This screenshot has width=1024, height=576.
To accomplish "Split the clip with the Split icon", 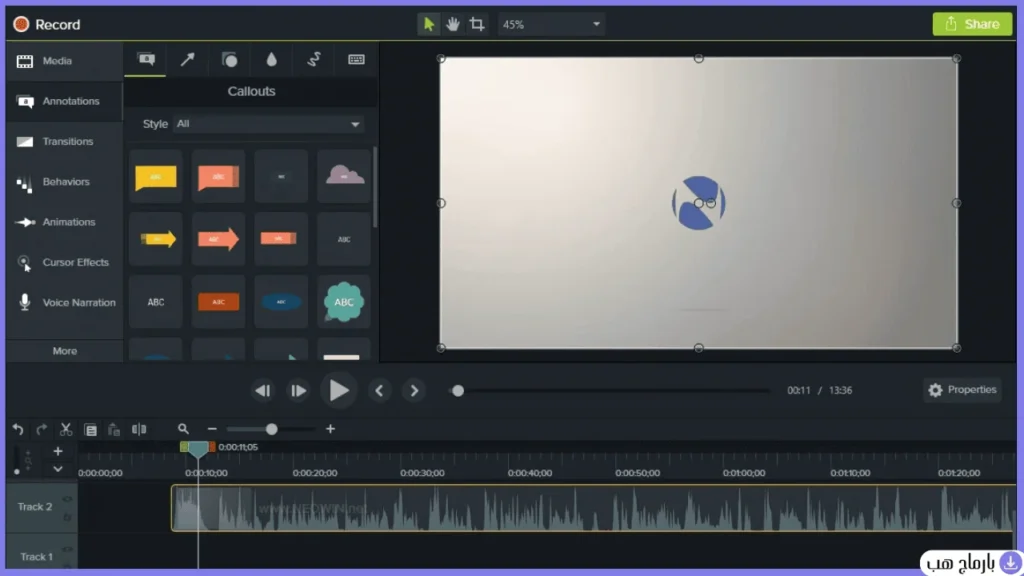I will (x=139, y=429).
